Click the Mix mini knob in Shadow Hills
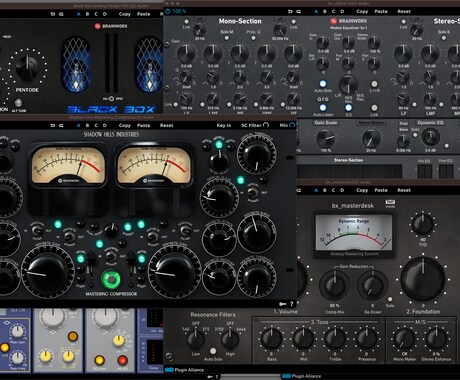The height and width of the screenshot is (380, 460). click(x=292, y=125)
